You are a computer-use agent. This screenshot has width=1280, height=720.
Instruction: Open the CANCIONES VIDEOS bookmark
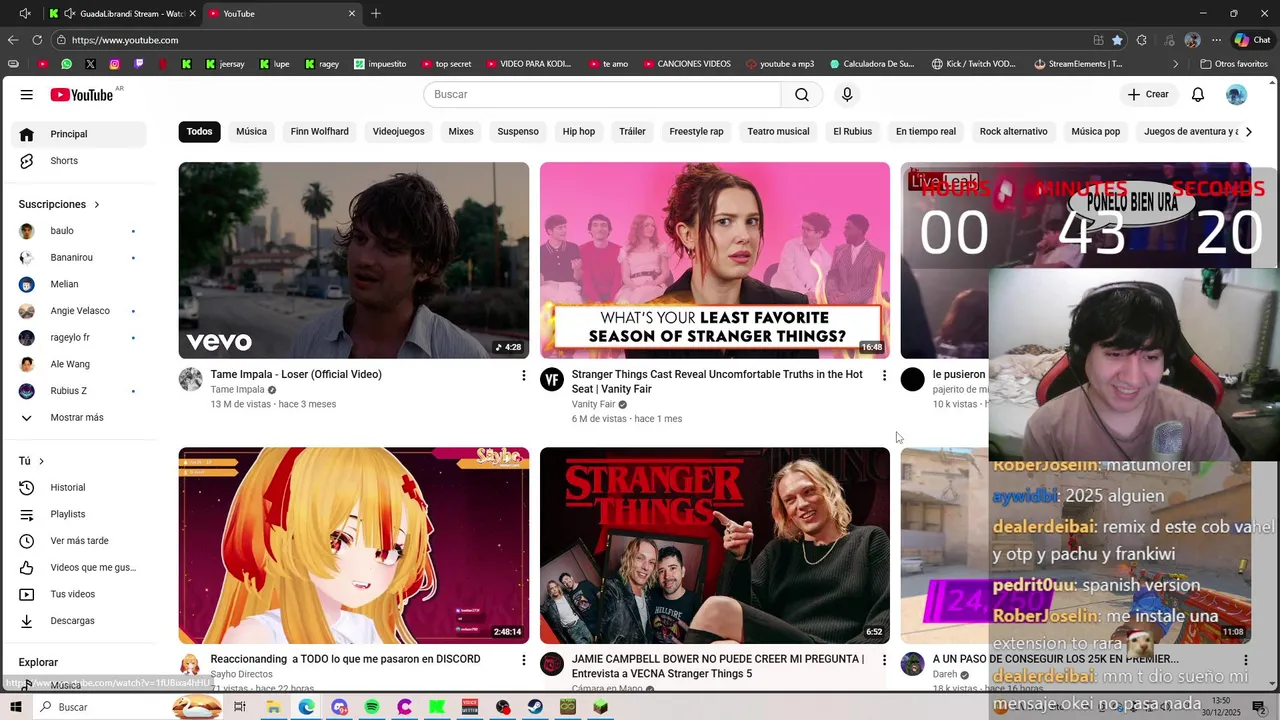pyautogui.click(x=686, y=64)
